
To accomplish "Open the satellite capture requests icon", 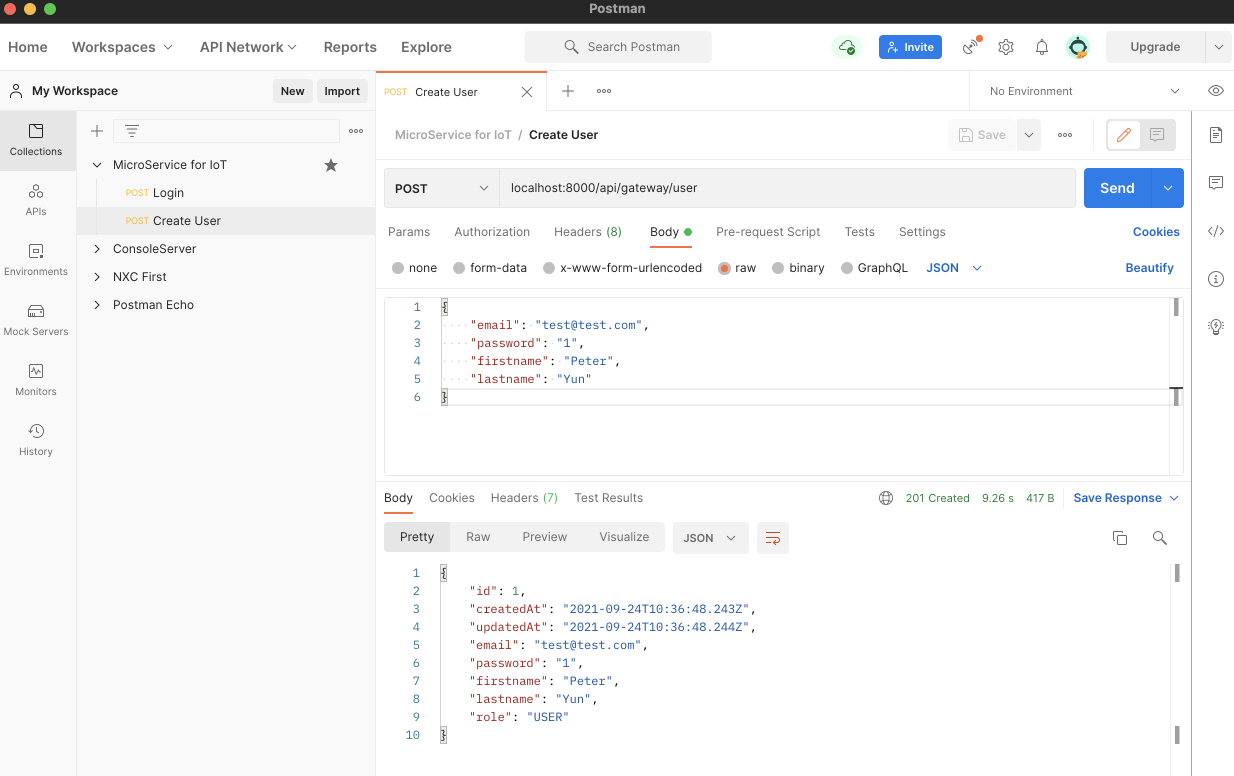I will [x=970, y=47].
